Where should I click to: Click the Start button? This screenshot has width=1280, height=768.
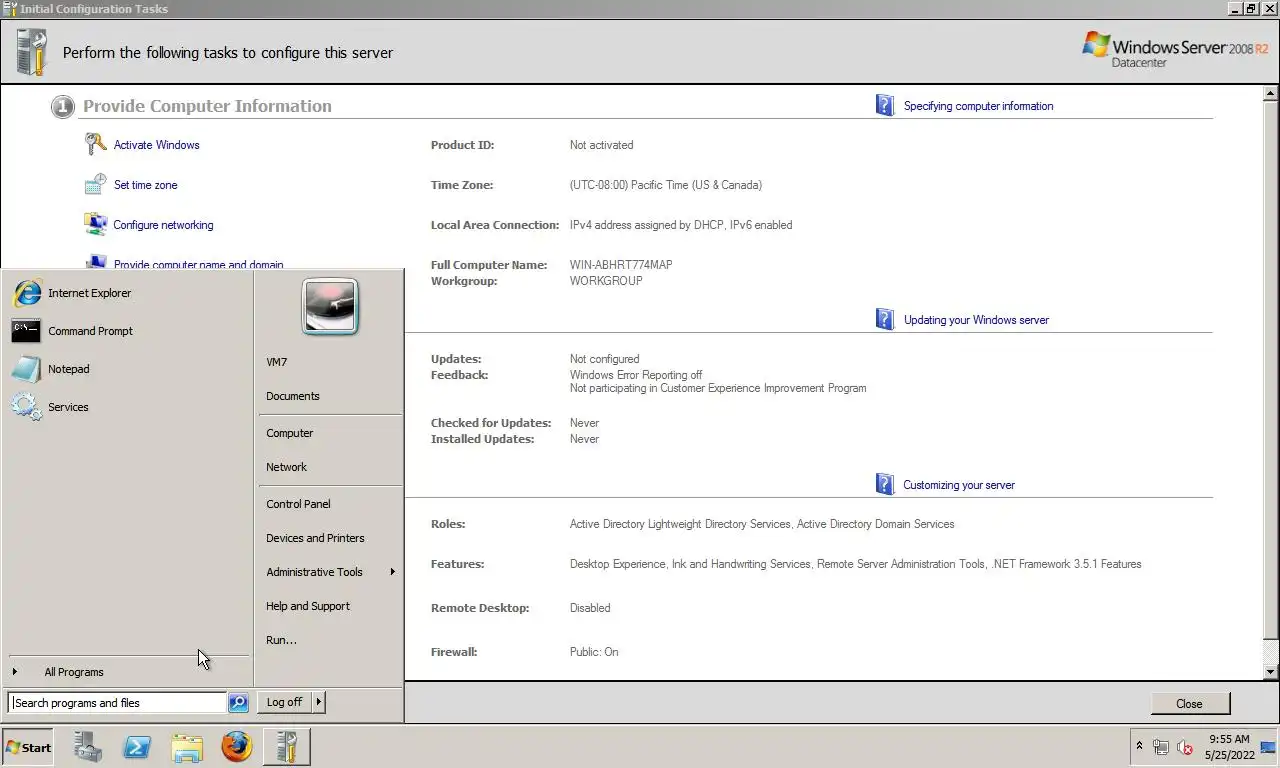(x=28, y=747)
